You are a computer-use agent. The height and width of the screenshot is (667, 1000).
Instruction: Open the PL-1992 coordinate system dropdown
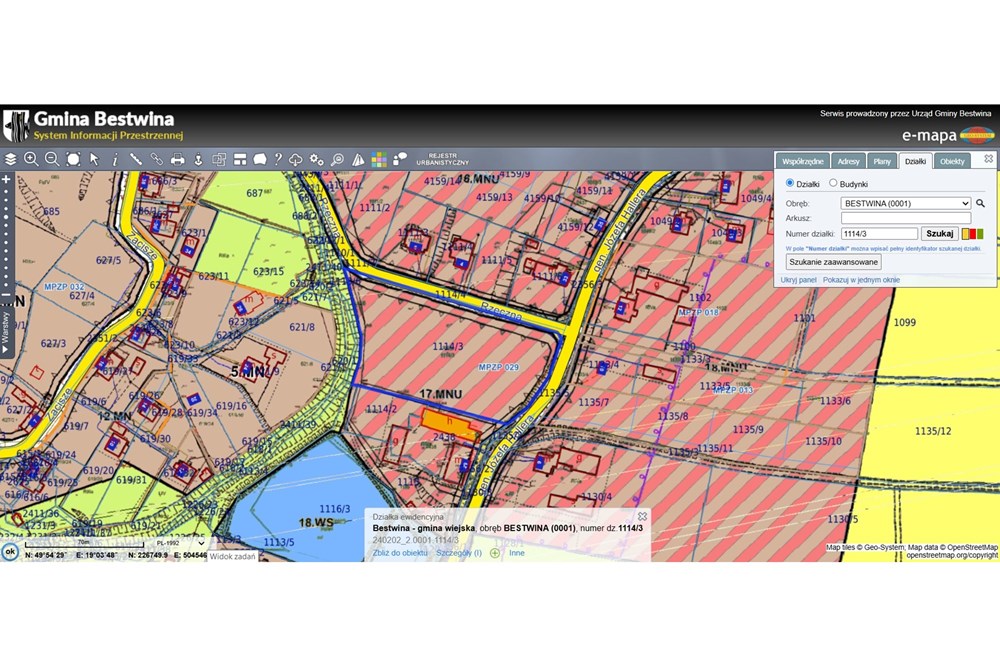(179, 544)
